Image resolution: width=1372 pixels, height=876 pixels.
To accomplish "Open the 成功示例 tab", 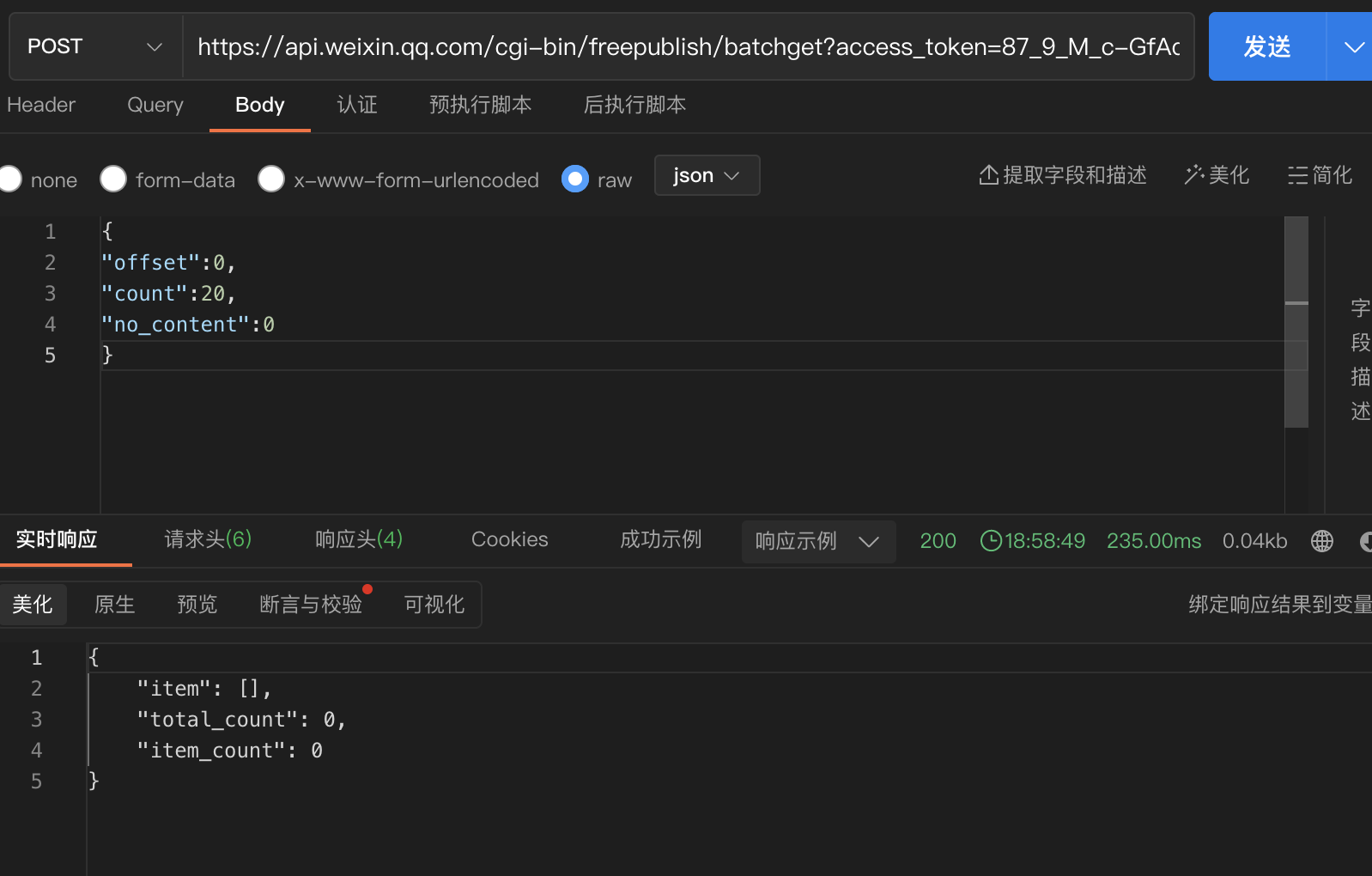I will [x=661, y=539].
